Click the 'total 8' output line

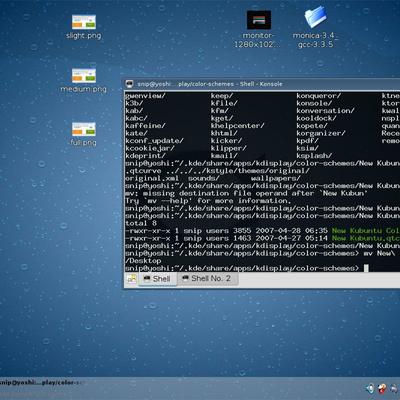(141, 223)
